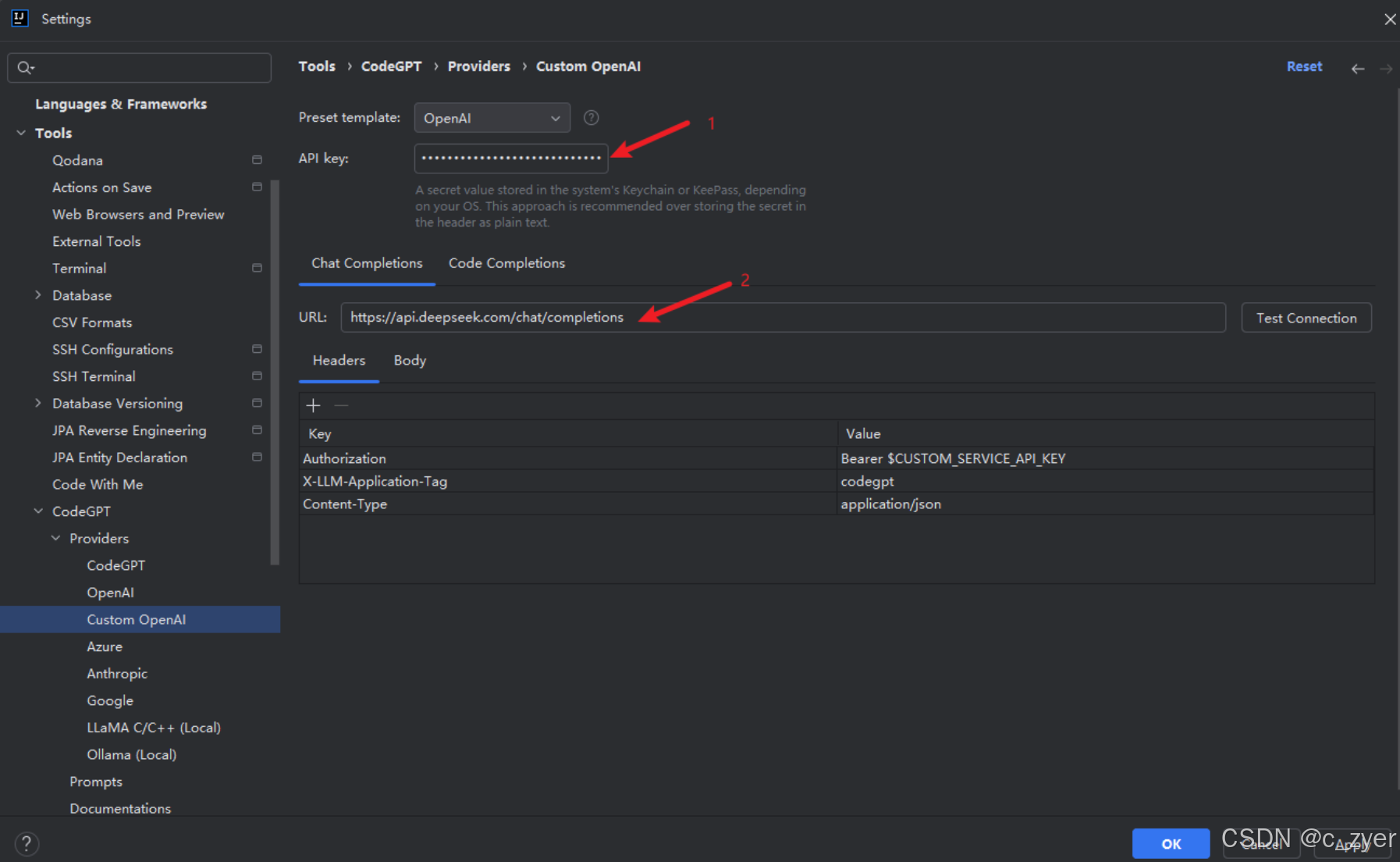Screen dimensions: 1400x862
Task: Click the settings search field
Action: click(x=140, y=68)
